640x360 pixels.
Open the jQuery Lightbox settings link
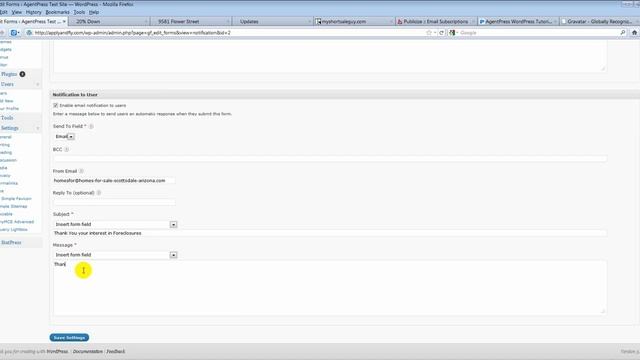pyautogui.click(x=13, y=230)
